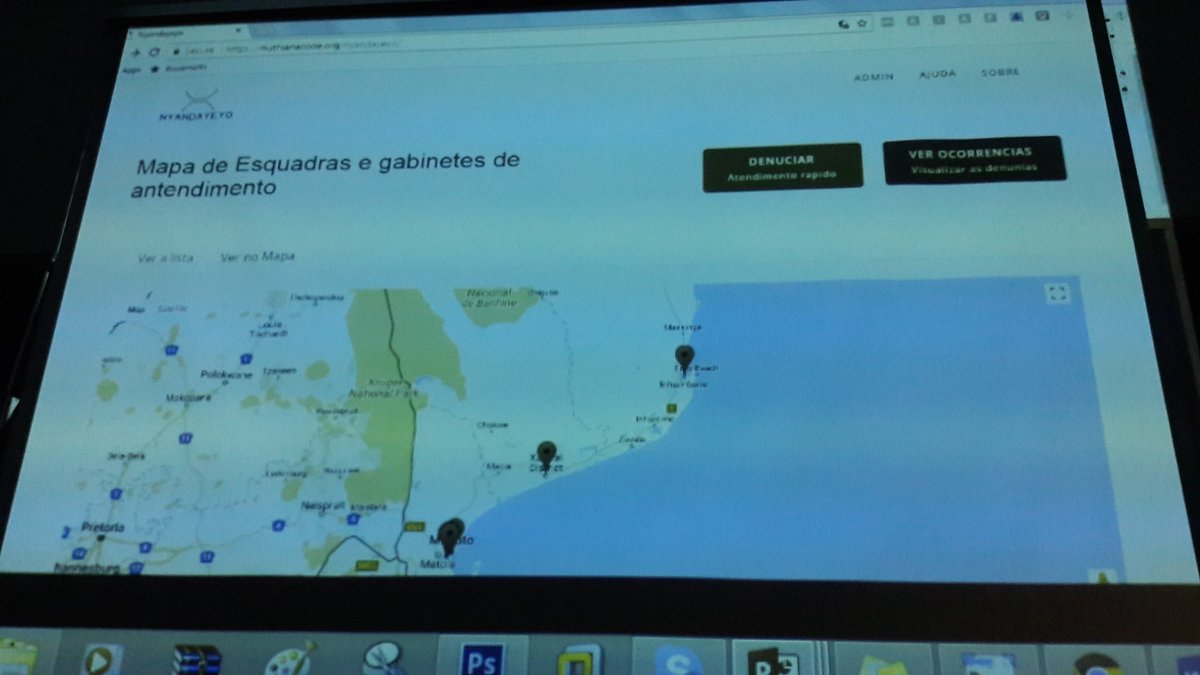
Task: Click the browser forward arrow
Action: click(x=135, y=52)
